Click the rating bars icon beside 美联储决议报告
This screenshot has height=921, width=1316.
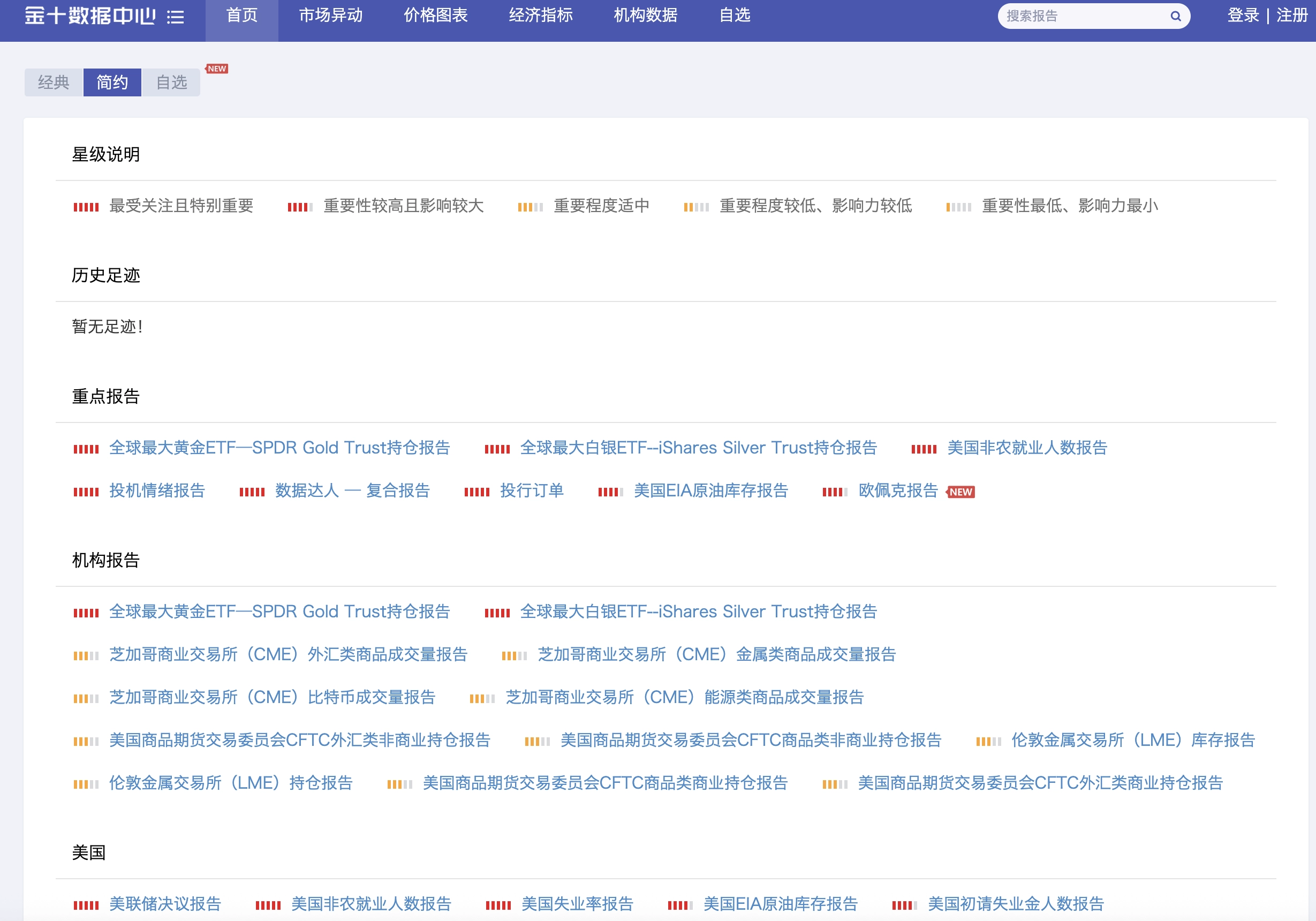(86, 905)
